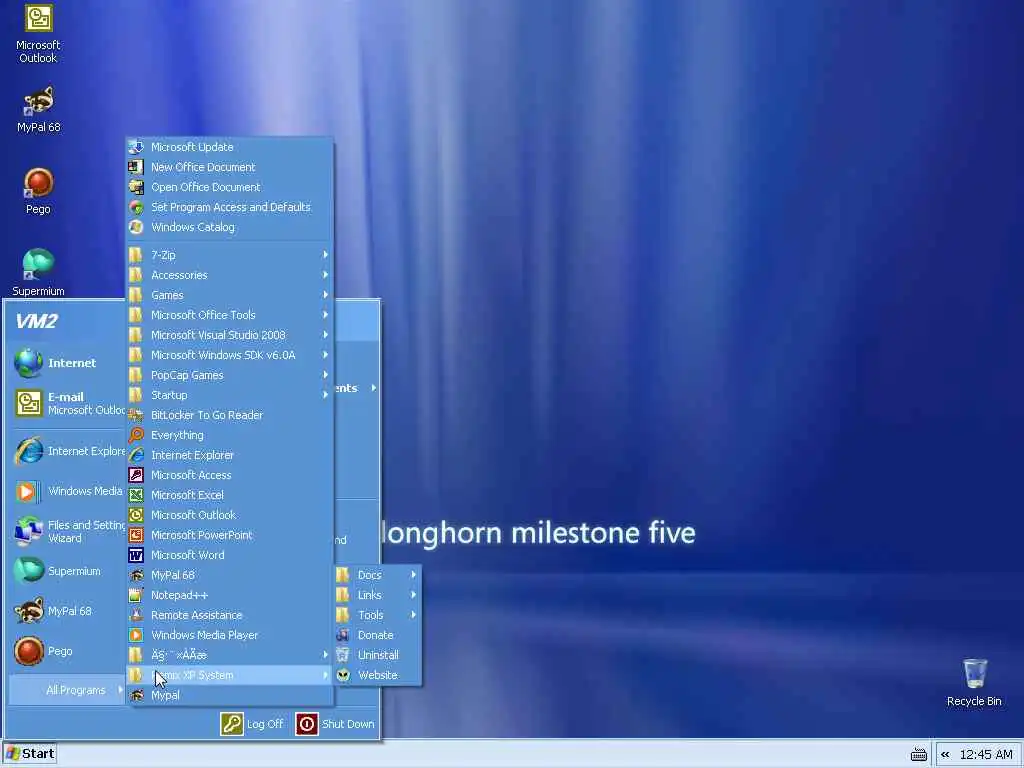Launch Notepad++ from programs list
The height and width of the screenshot is (768, 1024).
(x=229, y=595)
